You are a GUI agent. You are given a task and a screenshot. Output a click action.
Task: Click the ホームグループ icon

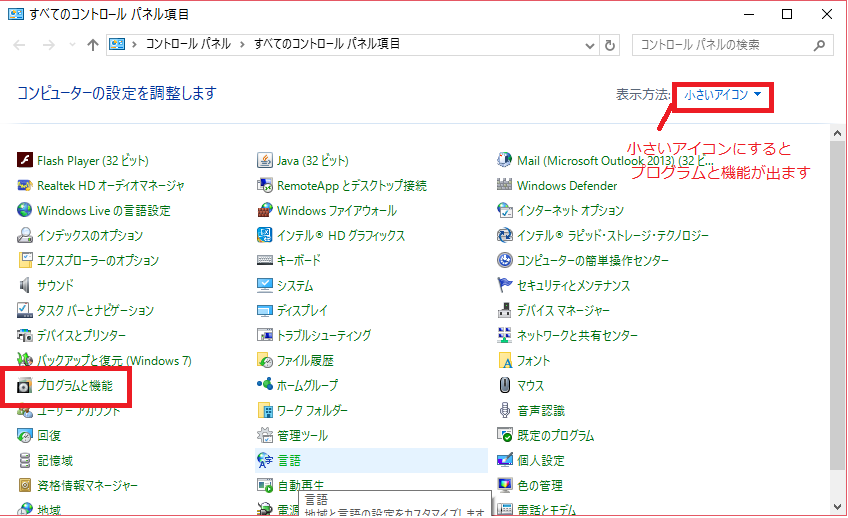[x=265, y=384]
